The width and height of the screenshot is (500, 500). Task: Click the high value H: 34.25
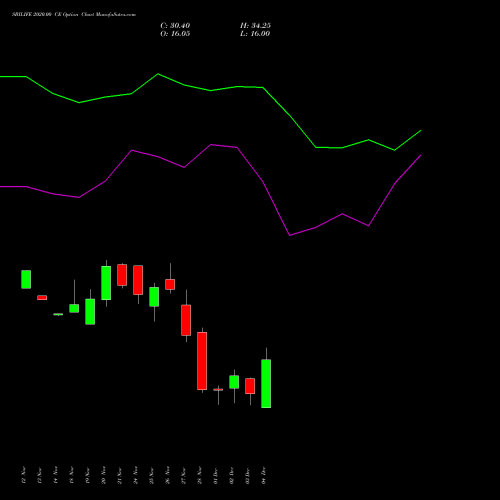tap(255, 26)
